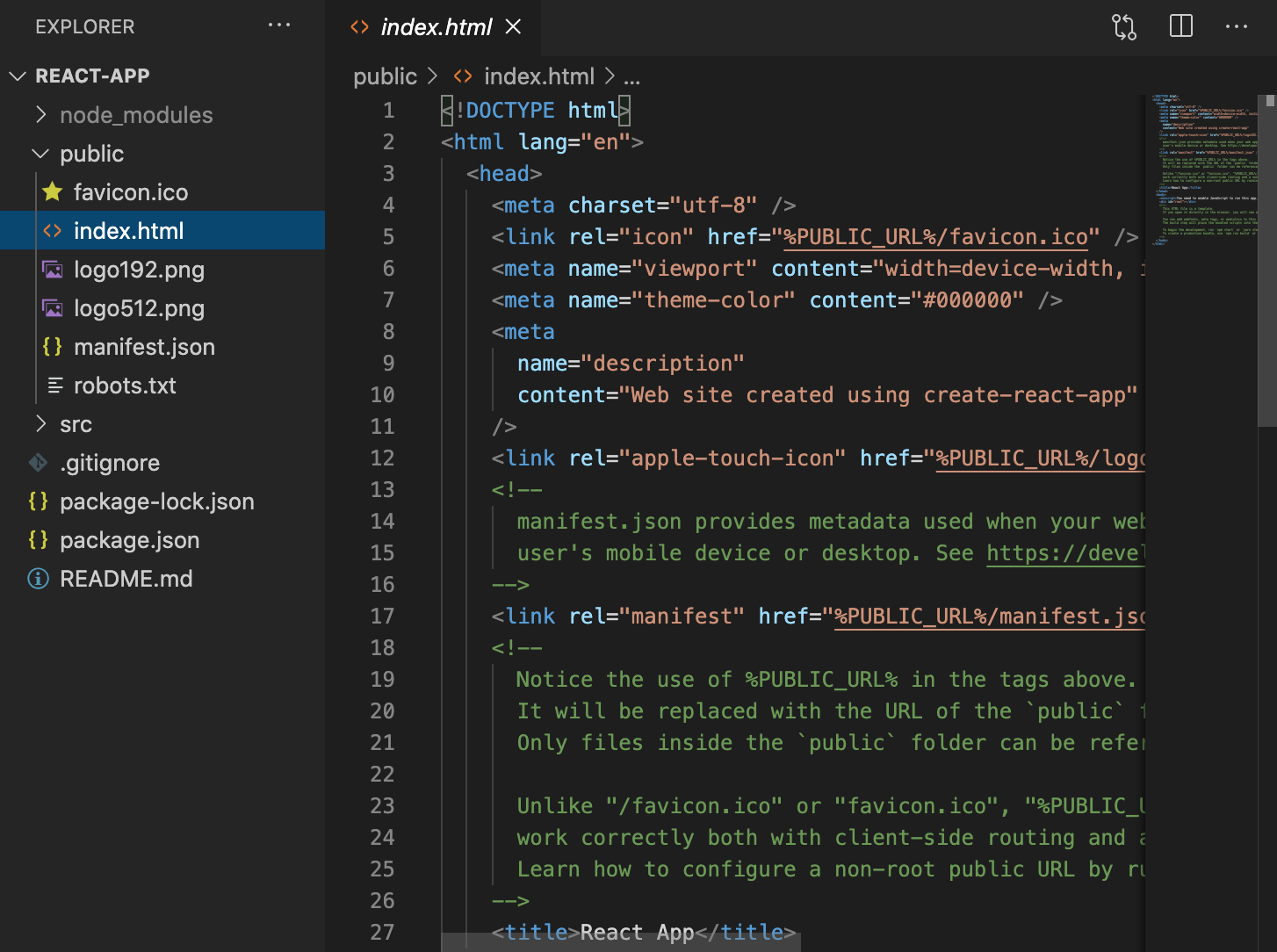Place cursor on "<head>" tag
Screen dimensions: 1277x952
[x=504, y=174]
